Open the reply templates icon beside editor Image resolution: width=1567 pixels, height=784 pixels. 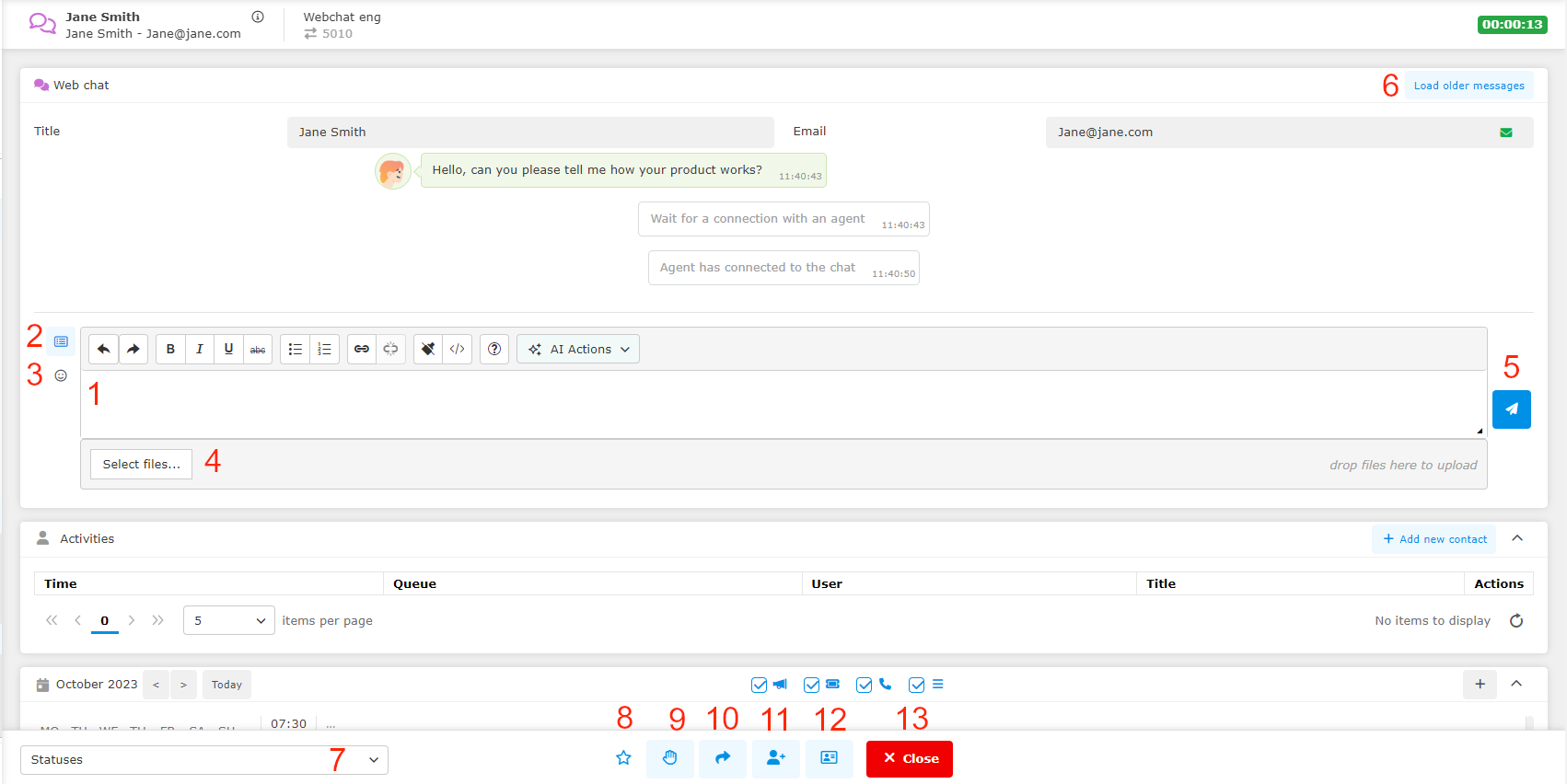click(x=61, y=341)
